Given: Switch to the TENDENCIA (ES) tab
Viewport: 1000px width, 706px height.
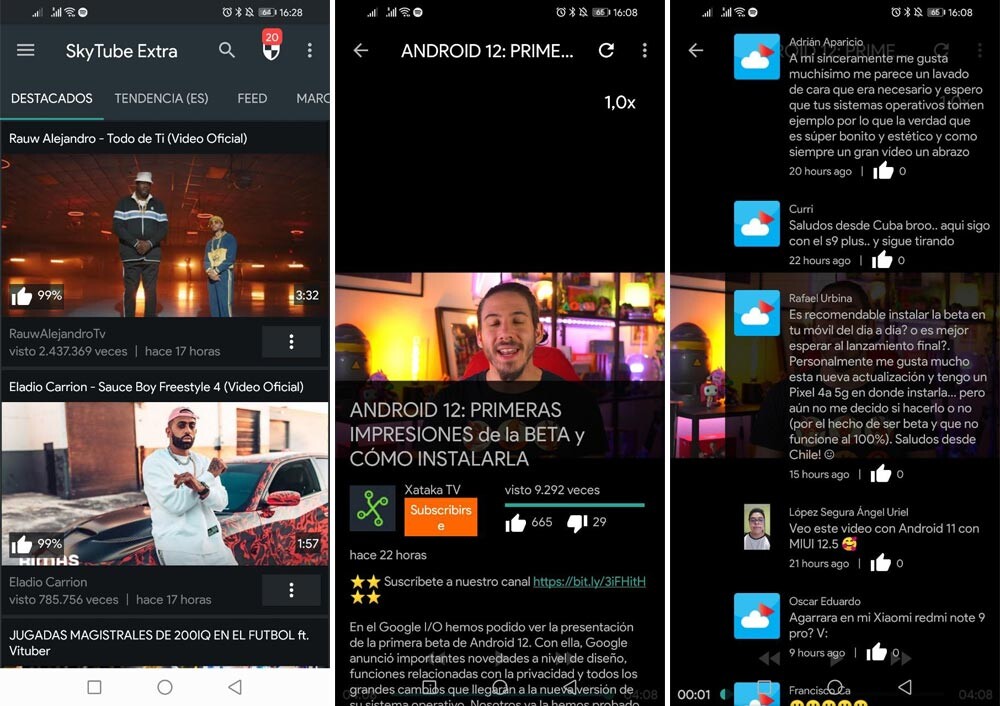Looking at the screenshot, I should 161,98.
